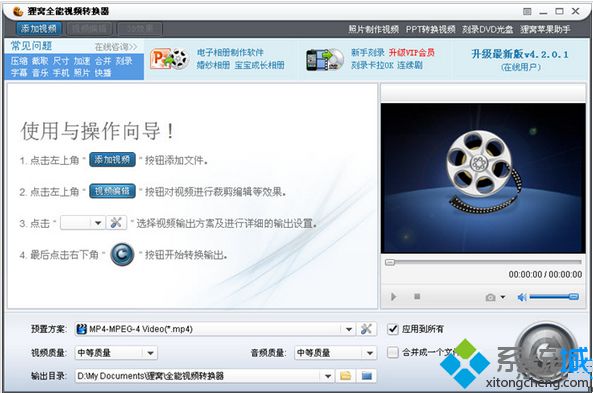This screenshot has width=593, height=393.
Task: Click the film reel preview image
Action: [483, 178]
